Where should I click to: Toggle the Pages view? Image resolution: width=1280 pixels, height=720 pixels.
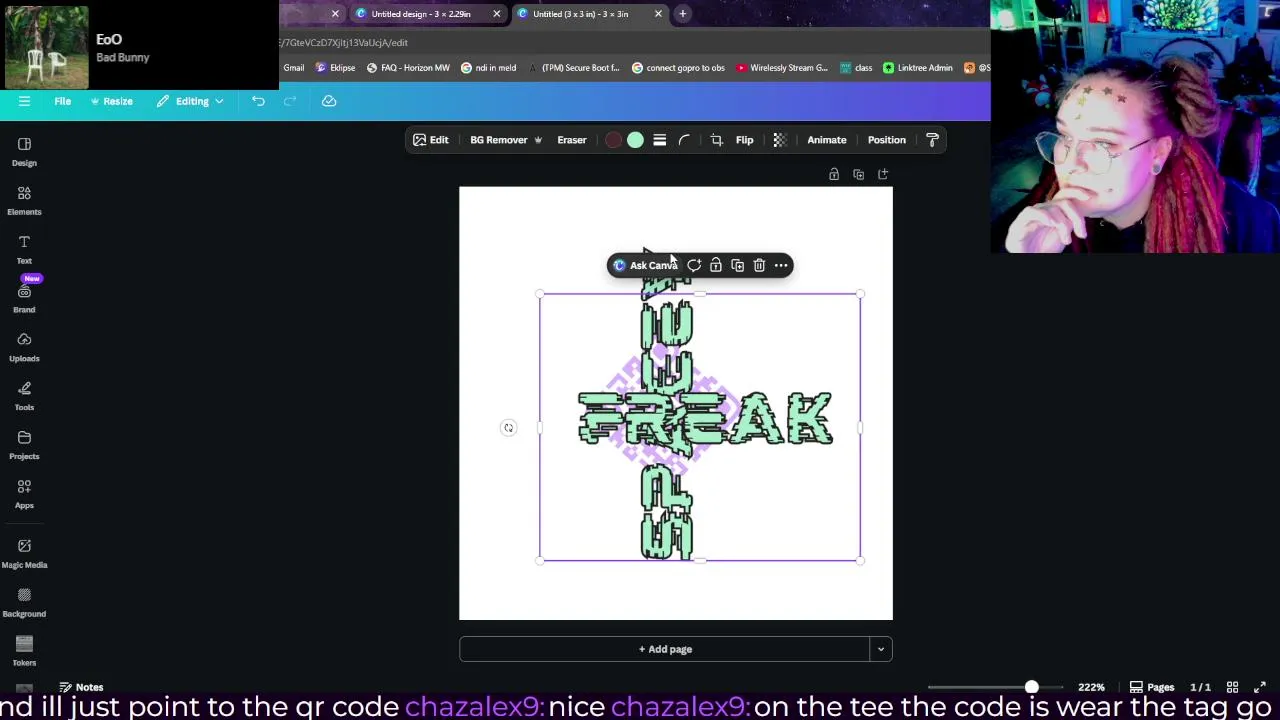click(x=1152, y=687)
